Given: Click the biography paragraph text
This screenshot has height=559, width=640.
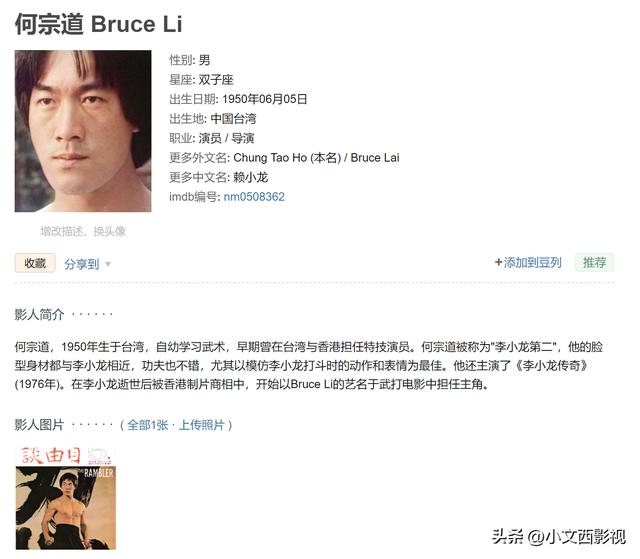Looking at the screenshot, I should (x=309, y=365).
